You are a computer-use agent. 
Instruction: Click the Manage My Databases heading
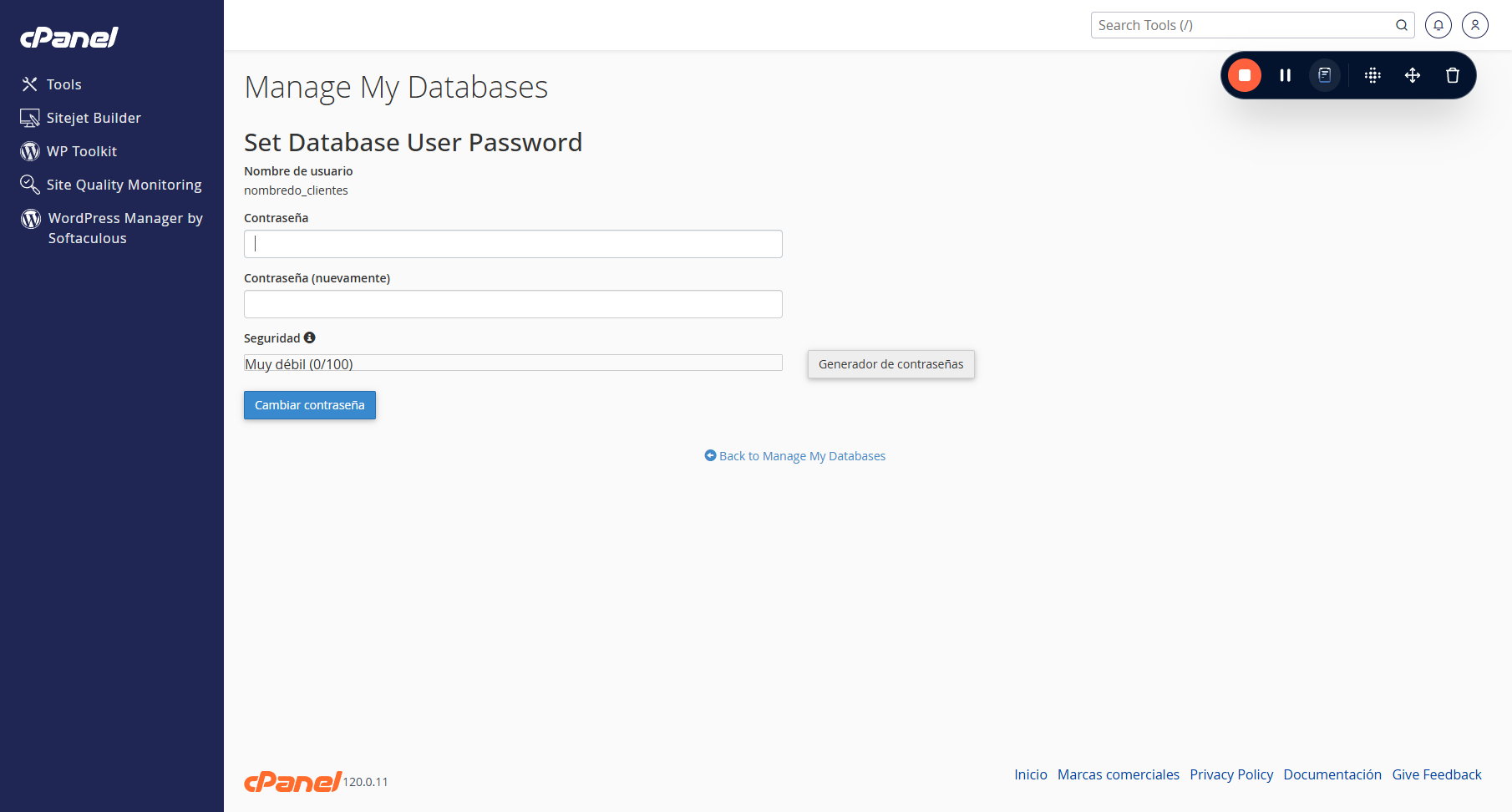[x=396, y=88]
